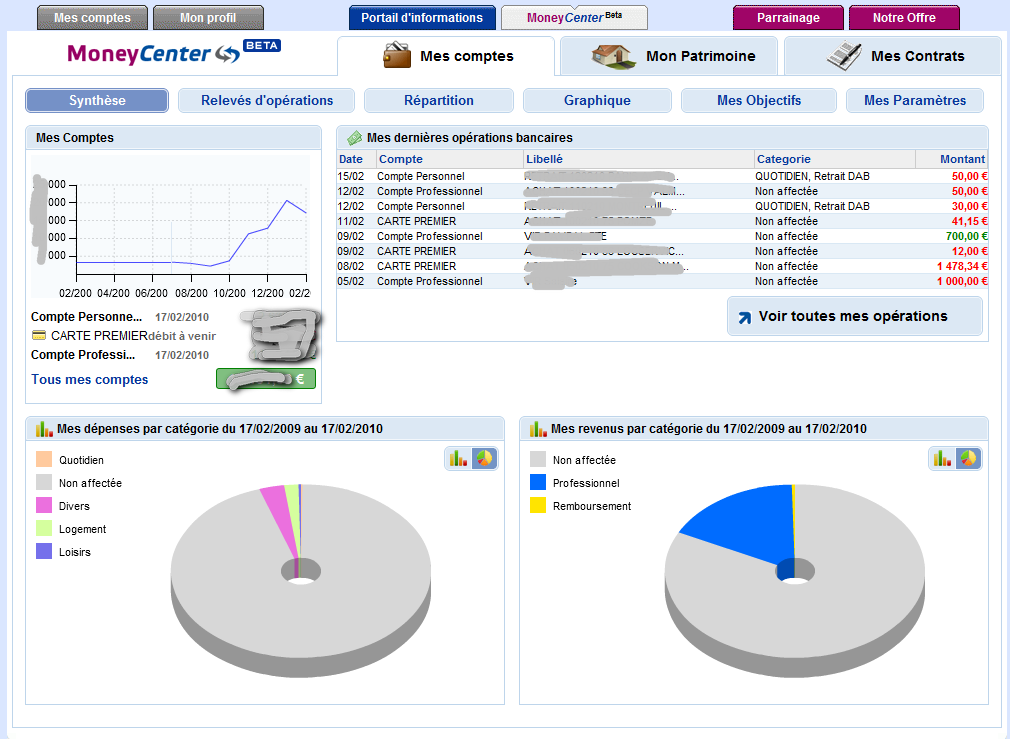Open the Relevés d'opérations tab
Image resolution: width=1010 pixels, height=739 pixels.
coord(267,100)
